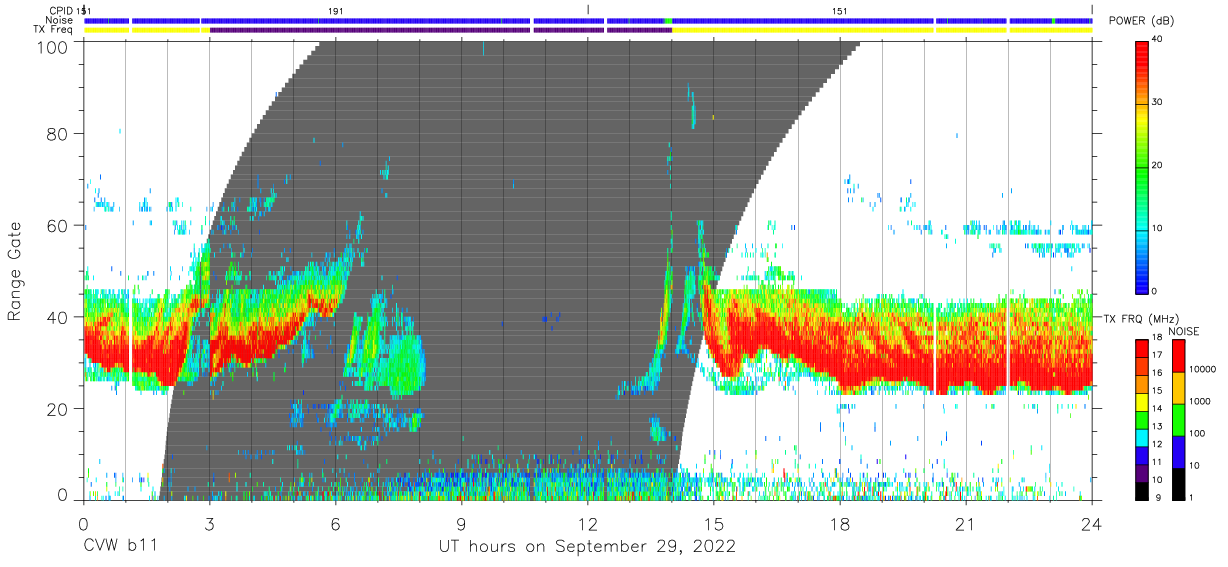This screenshot has height=567, width=1228.
Task: Click the '80' tick on Range Gate axis
Action: click(x=59, y=134)
